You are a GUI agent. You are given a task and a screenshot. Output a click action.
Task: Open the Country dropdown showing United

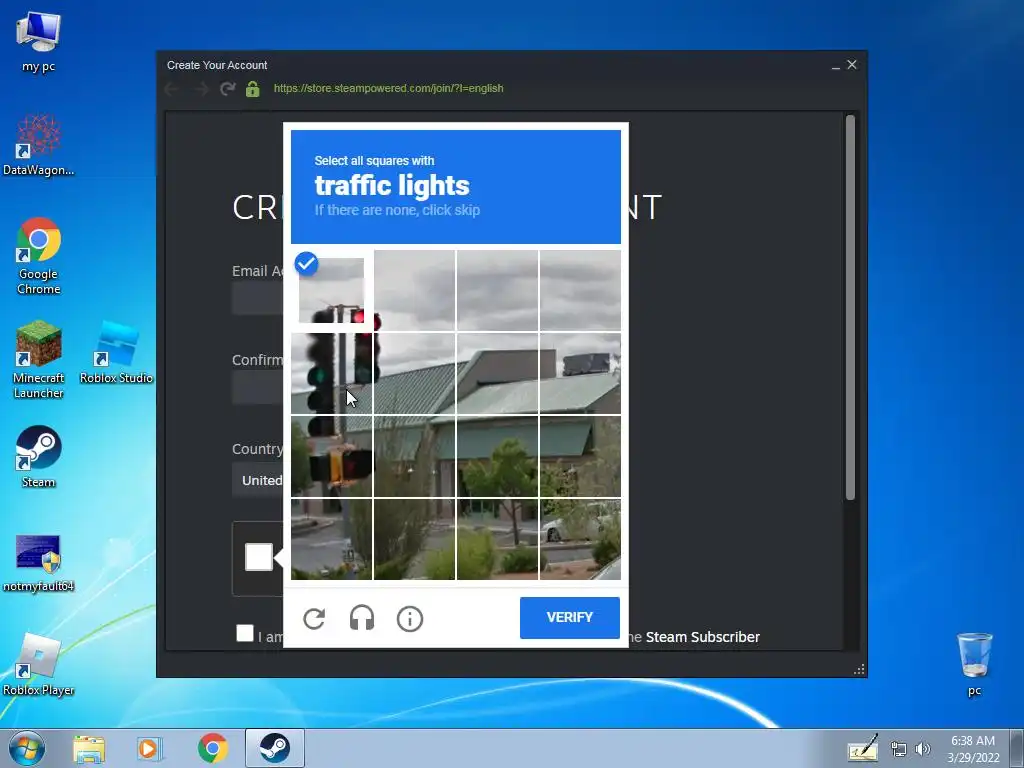258,480
